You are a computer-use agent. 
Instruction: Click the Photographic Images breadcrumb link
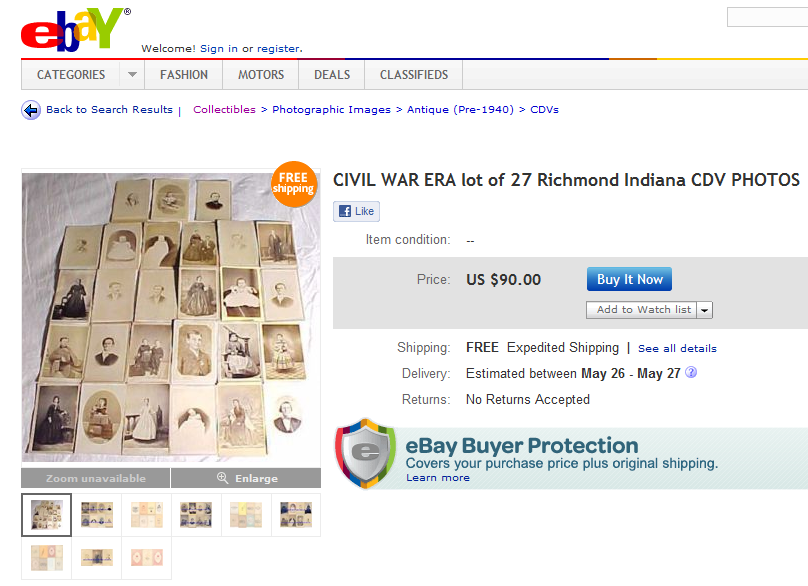coord(331,109)
